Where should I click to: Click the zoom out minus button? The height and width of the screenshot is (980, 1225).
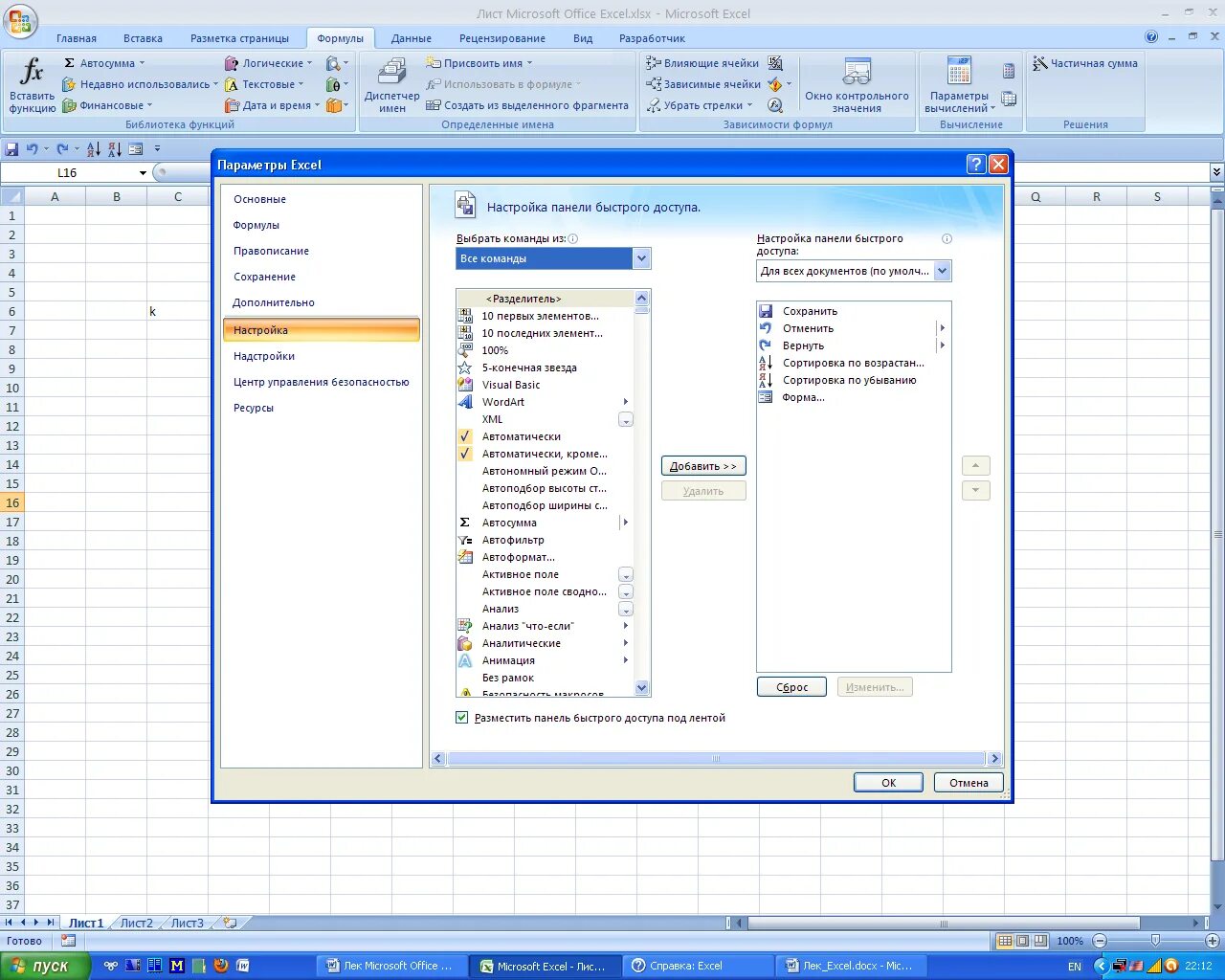(x=1099, y=941)
